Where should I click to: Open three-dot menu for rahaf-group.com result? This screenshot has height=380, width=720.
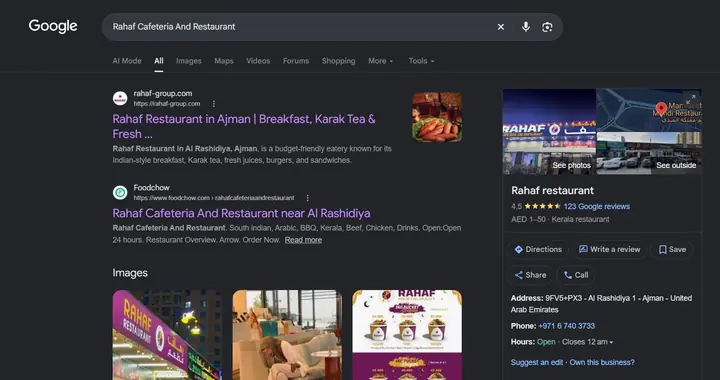(x=214, y=104)
